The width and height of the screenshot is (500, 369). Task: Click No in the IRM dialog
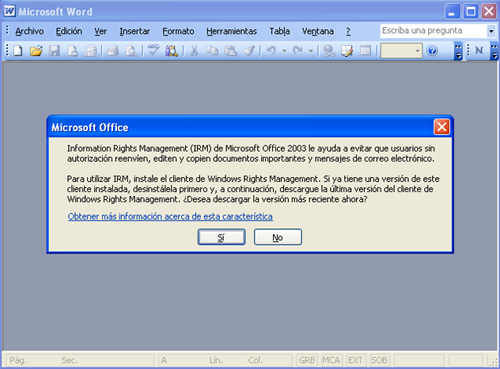tap(278, 237)
